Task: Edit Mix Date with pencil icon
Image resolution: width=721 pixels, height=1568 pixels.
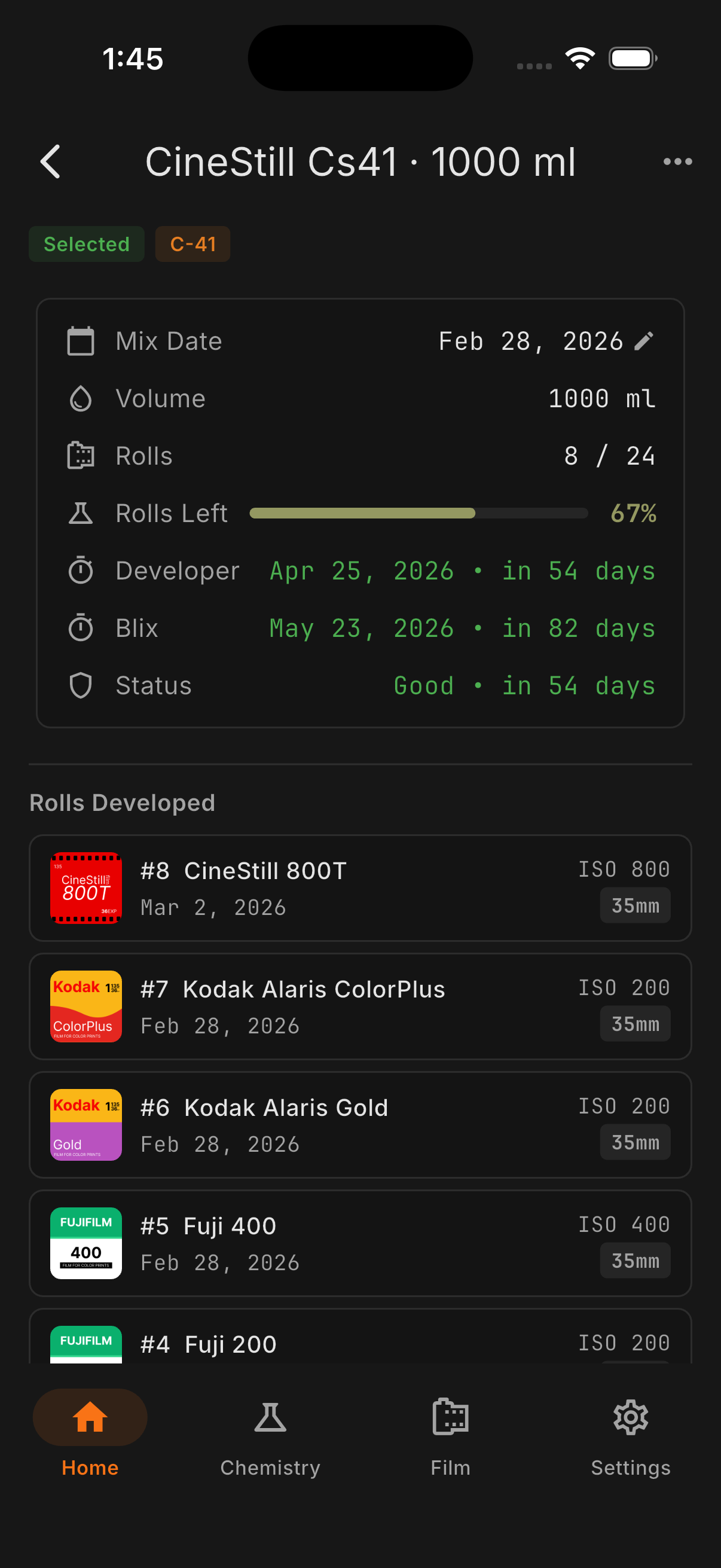Action: (644, 341)
